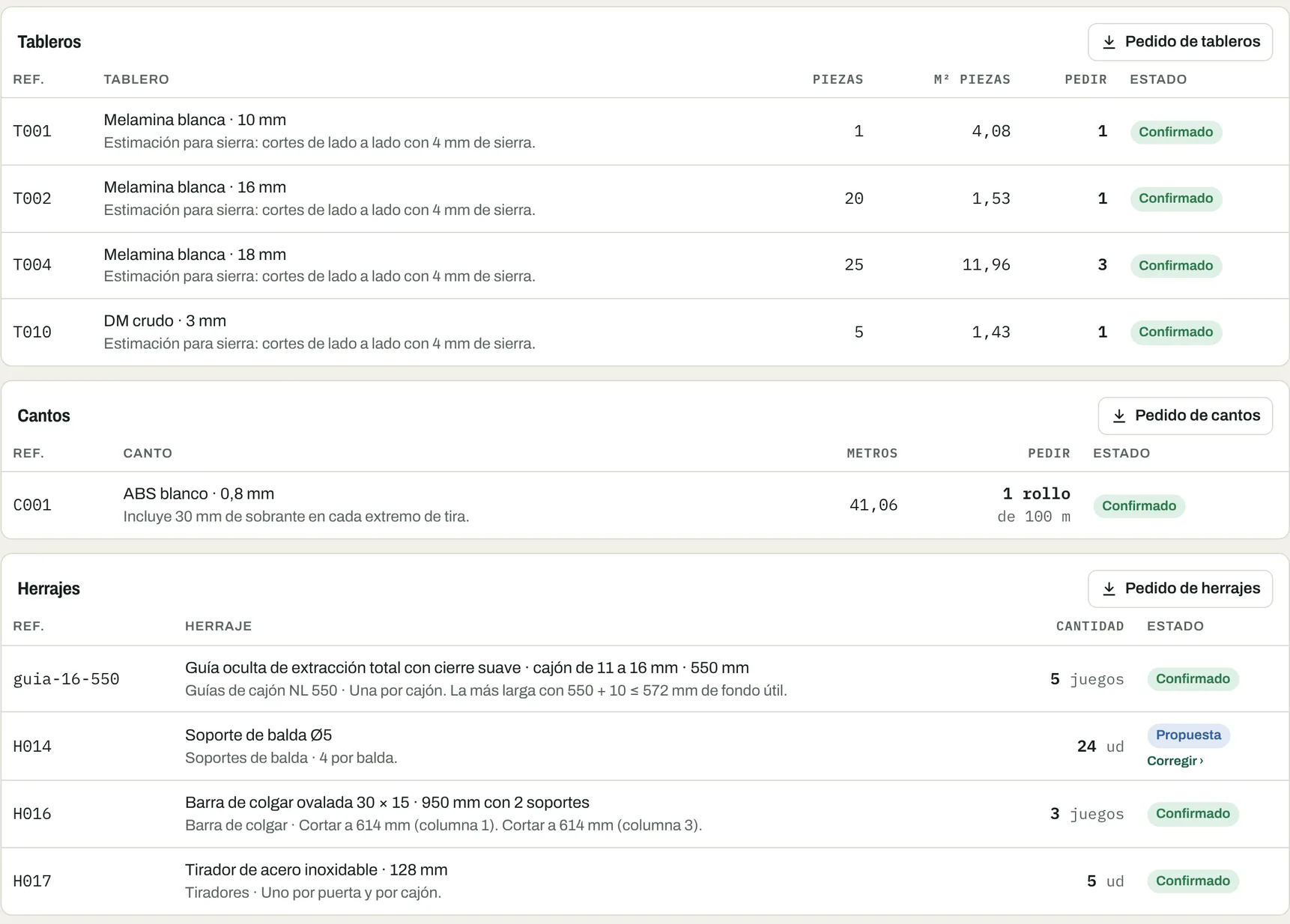Screen dimensions: 1290x924
Task: Click Confirmado status of T010
Action: point(1175,332)
